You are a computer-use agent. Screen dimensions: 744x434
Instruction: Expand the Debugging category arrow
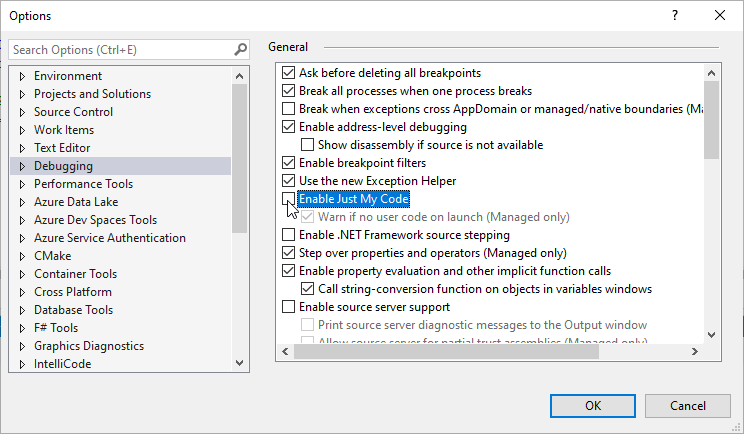click(23, 166)
